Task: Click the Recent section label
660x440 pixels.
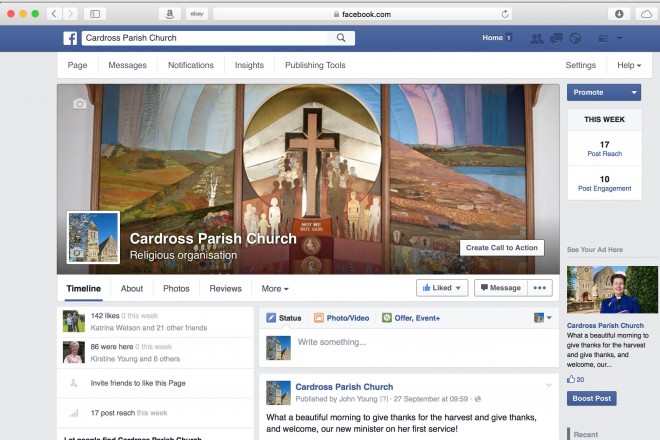Action: point(585,434)
